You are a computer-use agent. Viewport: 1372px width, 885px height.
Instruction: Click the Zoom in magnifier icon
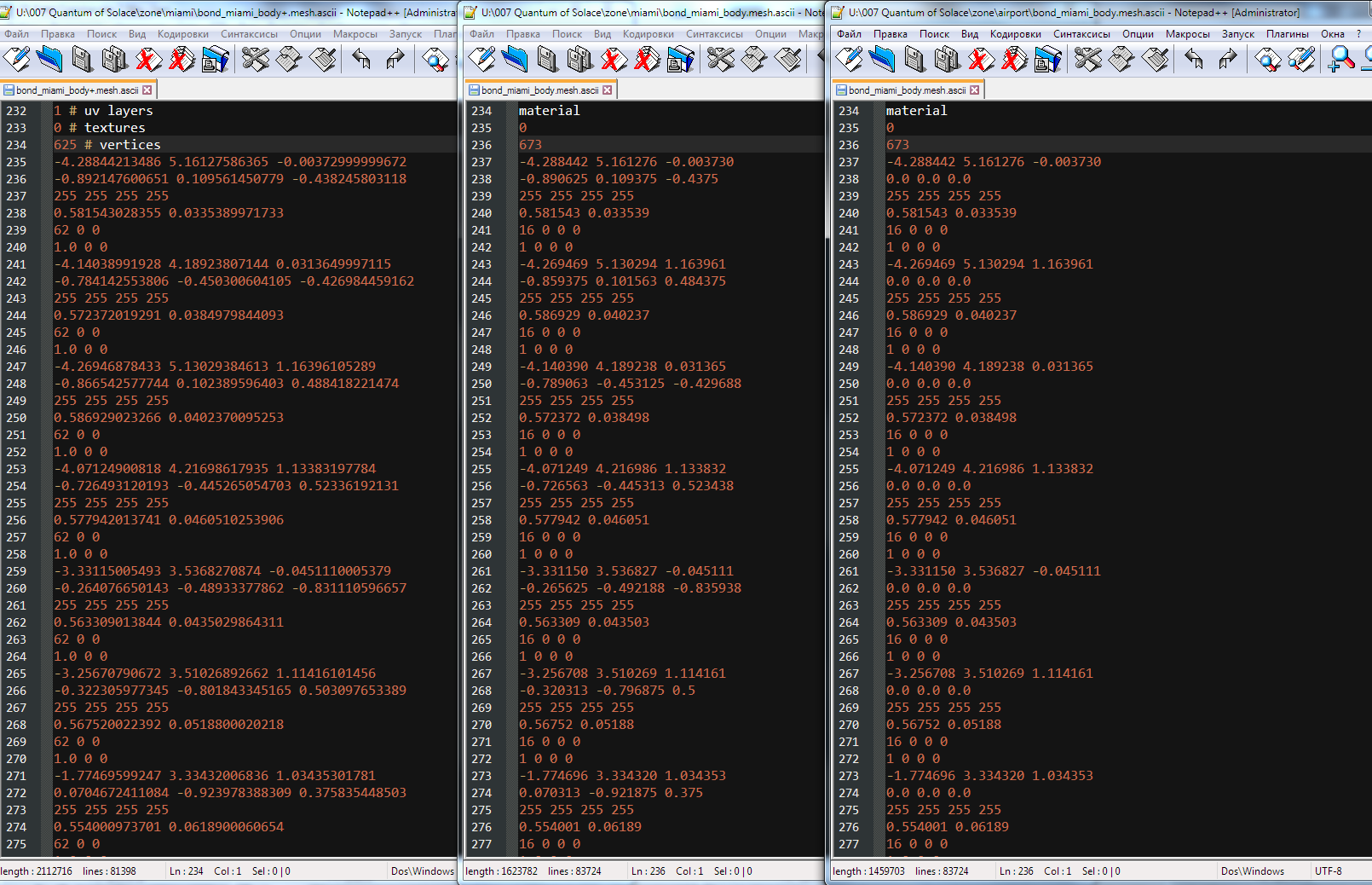(1341, 59)
